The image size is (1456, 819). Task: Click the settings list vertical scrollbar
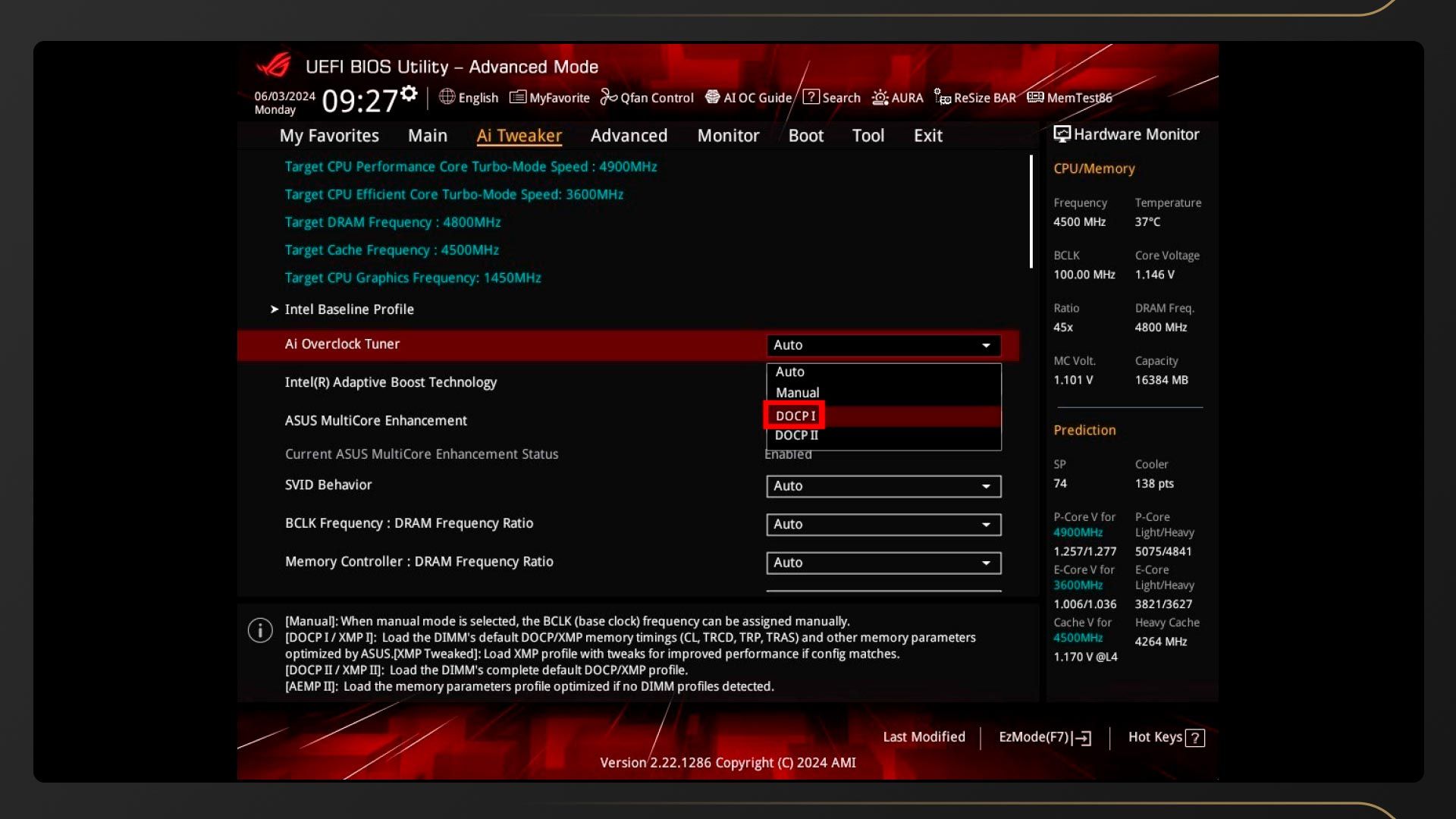click(1031, 212)
